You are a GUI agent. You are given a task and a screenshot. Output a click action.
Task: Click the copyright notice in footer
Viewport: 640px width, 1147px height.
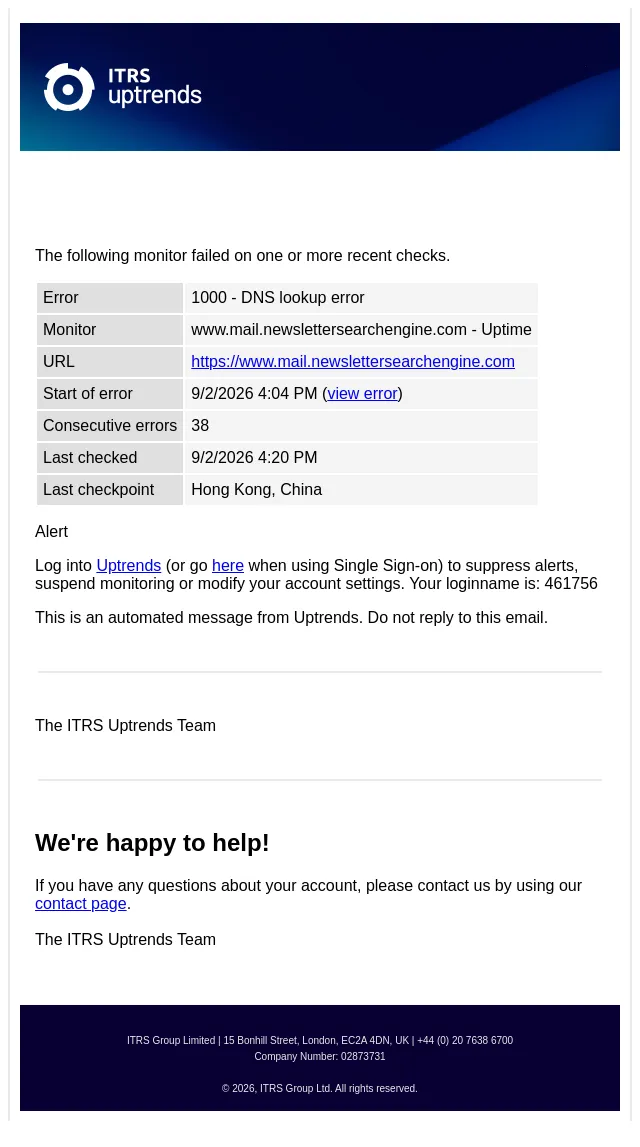pyautogui.click(x=320, y=1088)
